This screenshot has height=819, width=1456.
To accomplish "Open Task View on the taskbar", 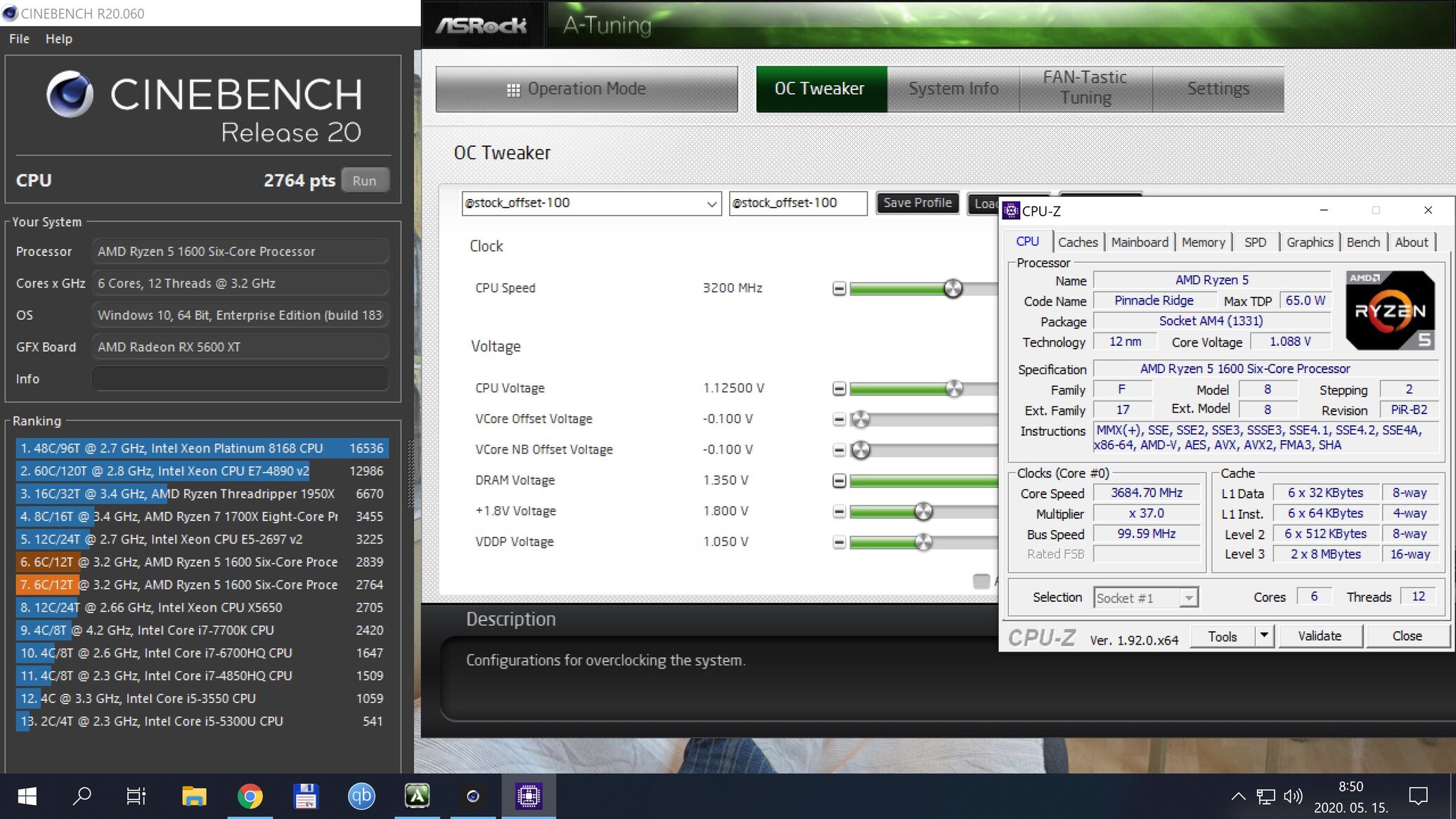I will click(x=136, y=797).
